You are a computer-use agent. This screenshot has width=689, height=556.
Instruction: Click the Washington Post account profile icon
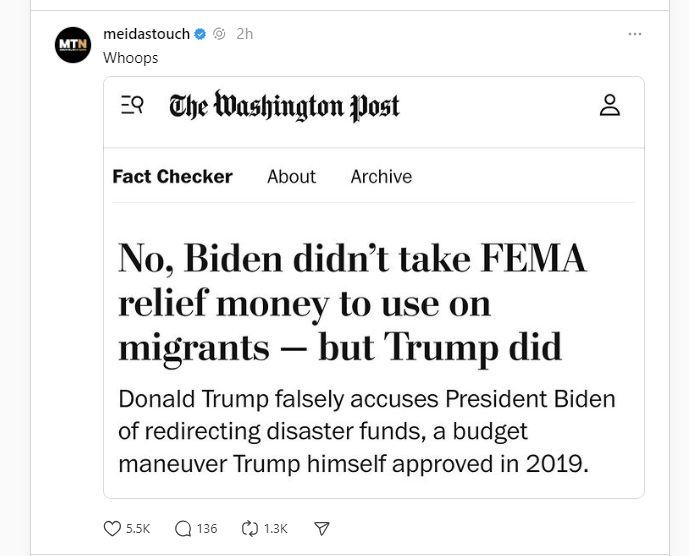pos(610,105)
